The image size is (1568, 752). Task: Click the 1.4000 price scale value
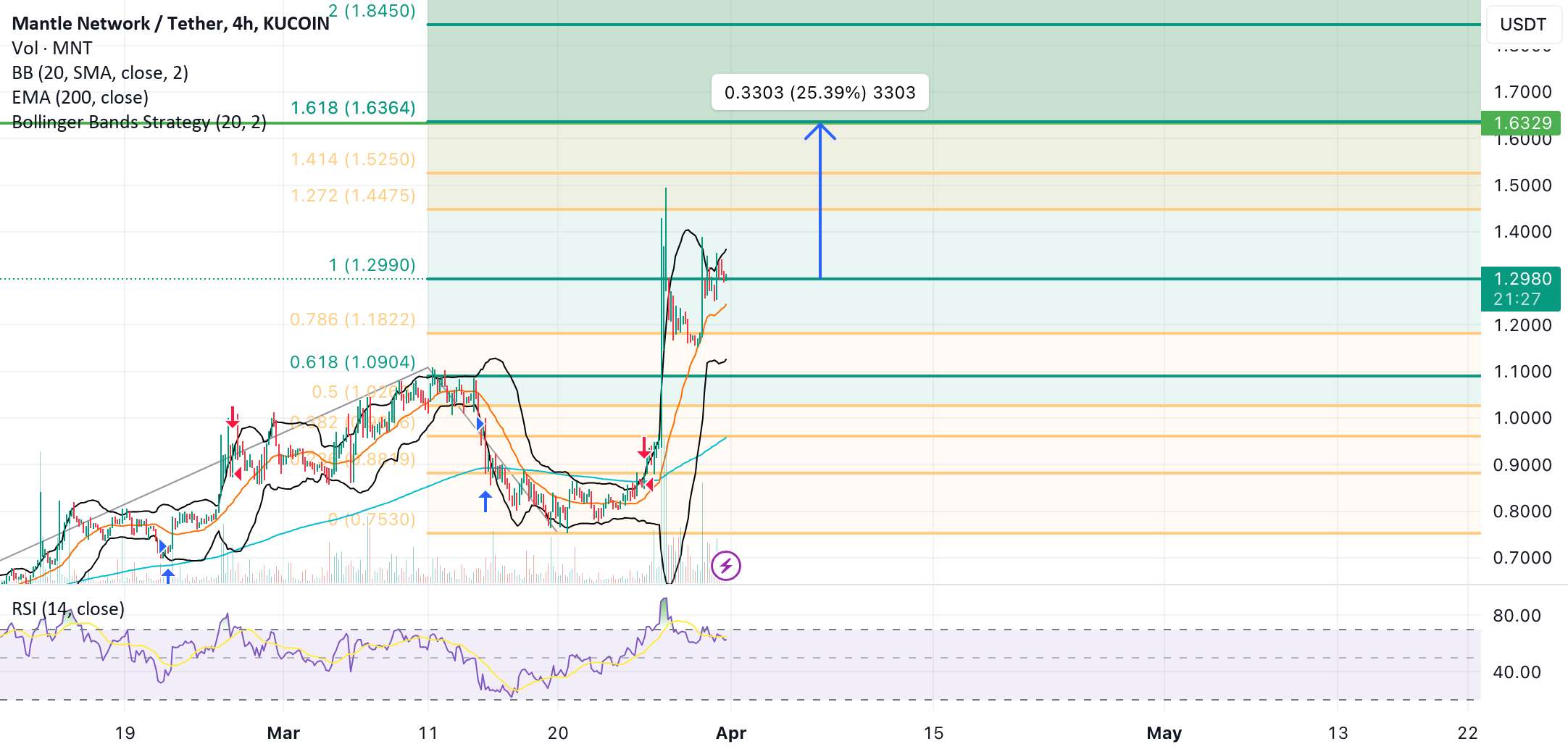tap(1523, 232)
